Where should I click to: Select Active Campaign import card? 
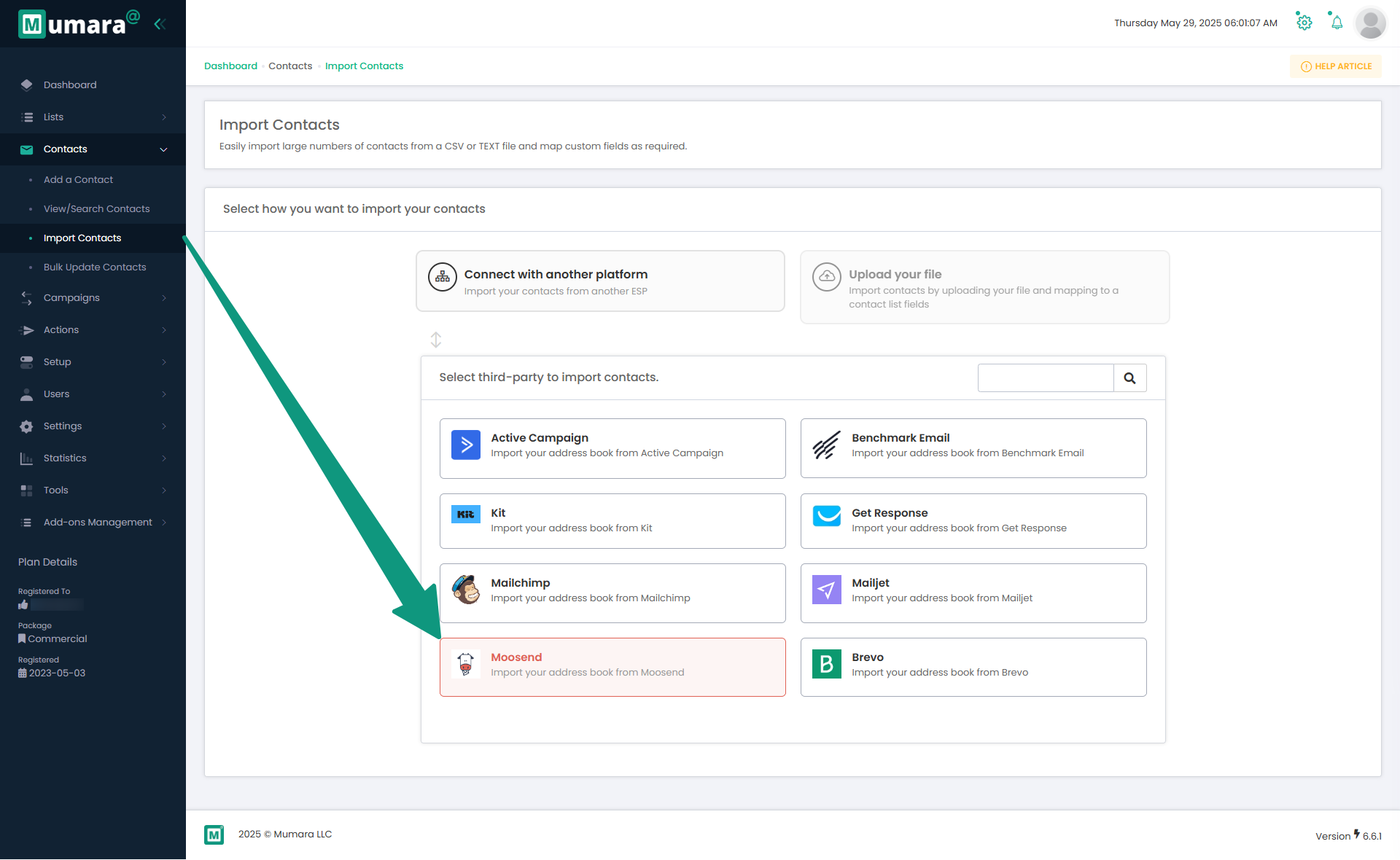612,448
